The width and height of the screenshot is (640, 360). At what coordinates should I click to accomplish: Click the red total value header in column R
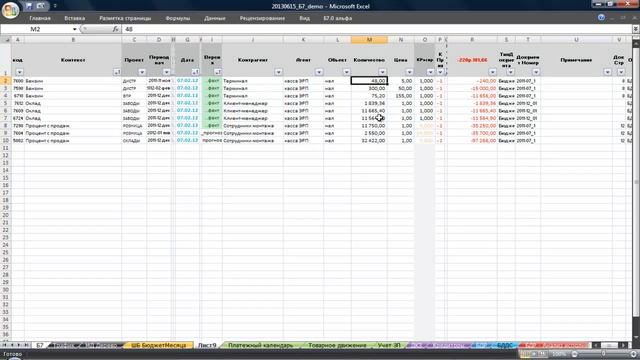[472, 60]
